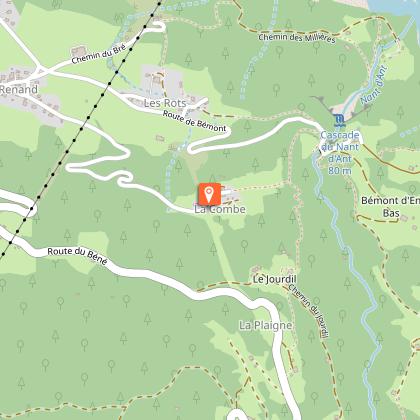Screen dimensions: 420x420
Task: Click the white building beside the location pin
Action: 230,193
